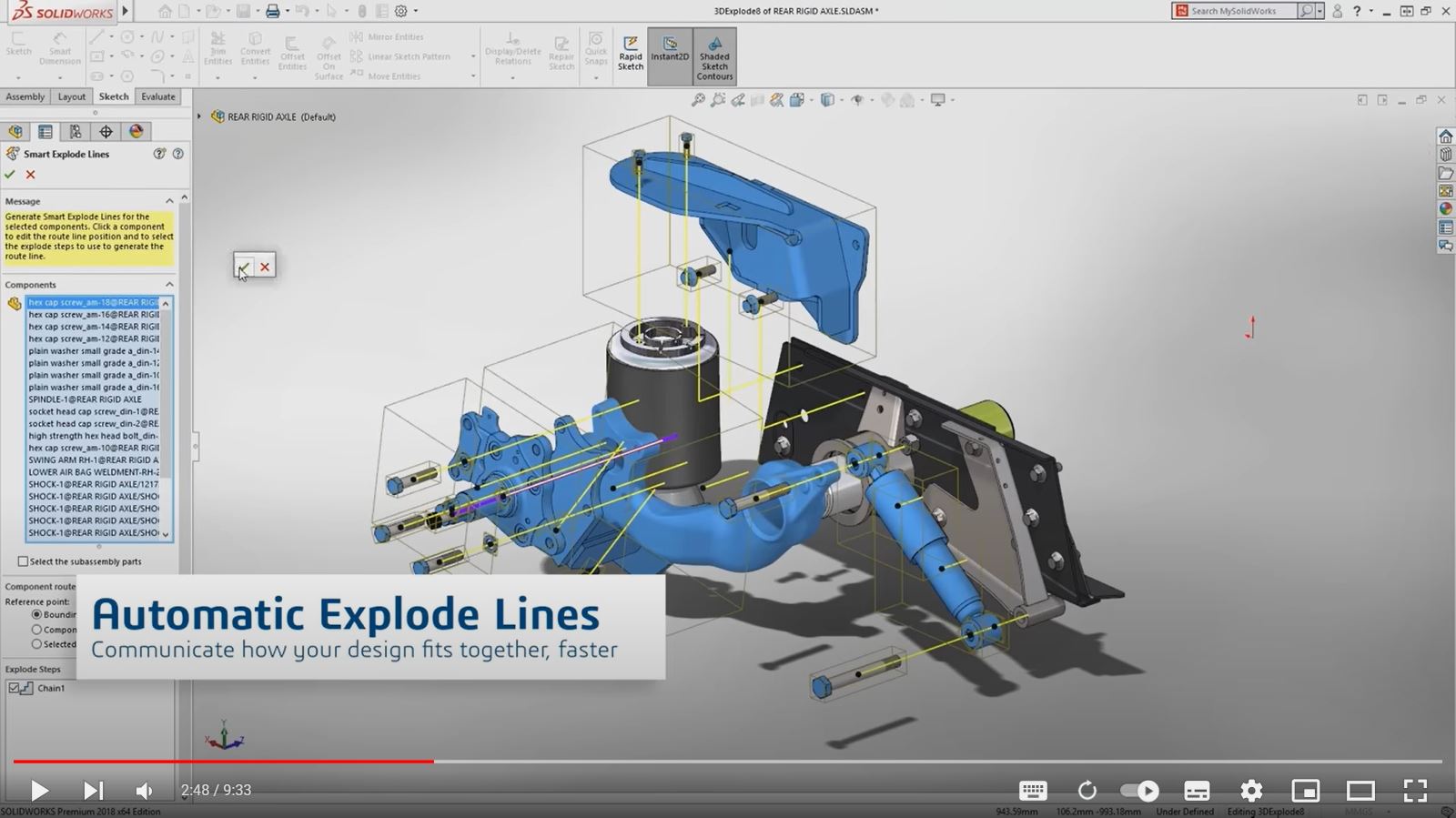Image resolution: width=1456 pixels, height=818 pixels.
Task: Toggle the YouTube autoplay switch
Action: (x=1139, y=790)
